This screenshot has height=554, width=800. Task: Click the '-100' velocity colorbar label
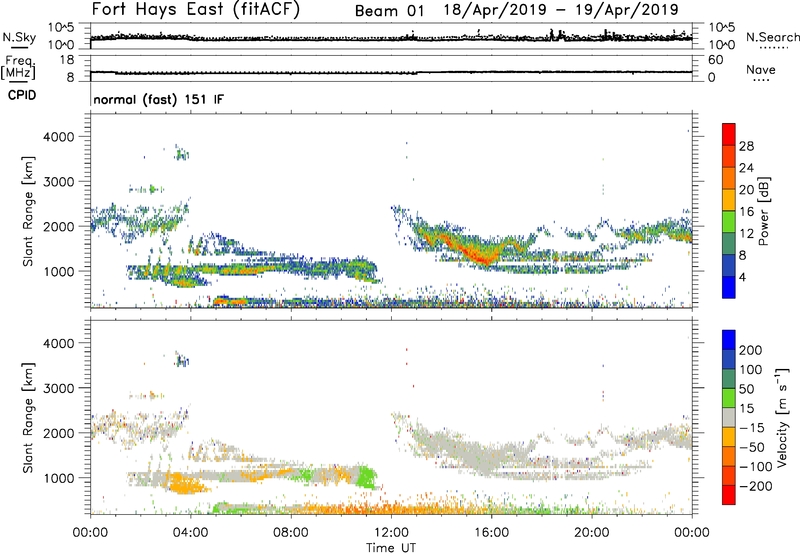click(x=756, y=467)
